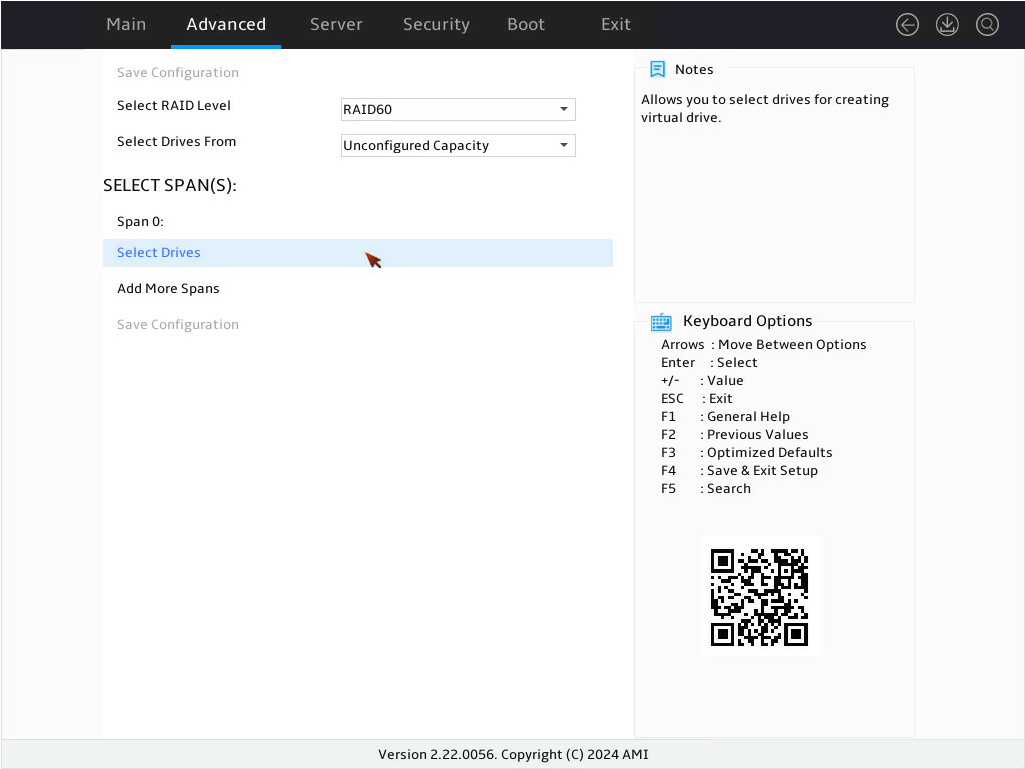The width and height of the screenshot is (1025, 769).
Task: Click the Keyboard Options keyboard icon
Action: (x=661, y=322)
